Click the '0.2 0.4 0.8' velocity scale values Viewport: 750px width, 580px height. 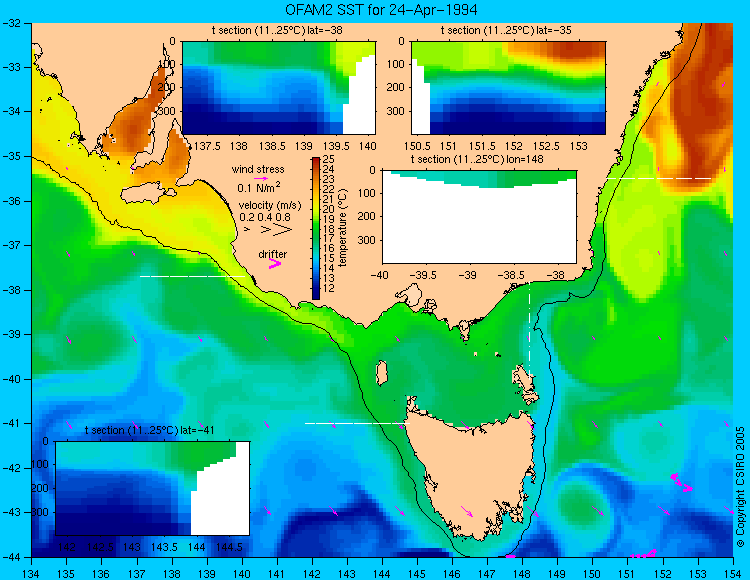click(265, 217)
